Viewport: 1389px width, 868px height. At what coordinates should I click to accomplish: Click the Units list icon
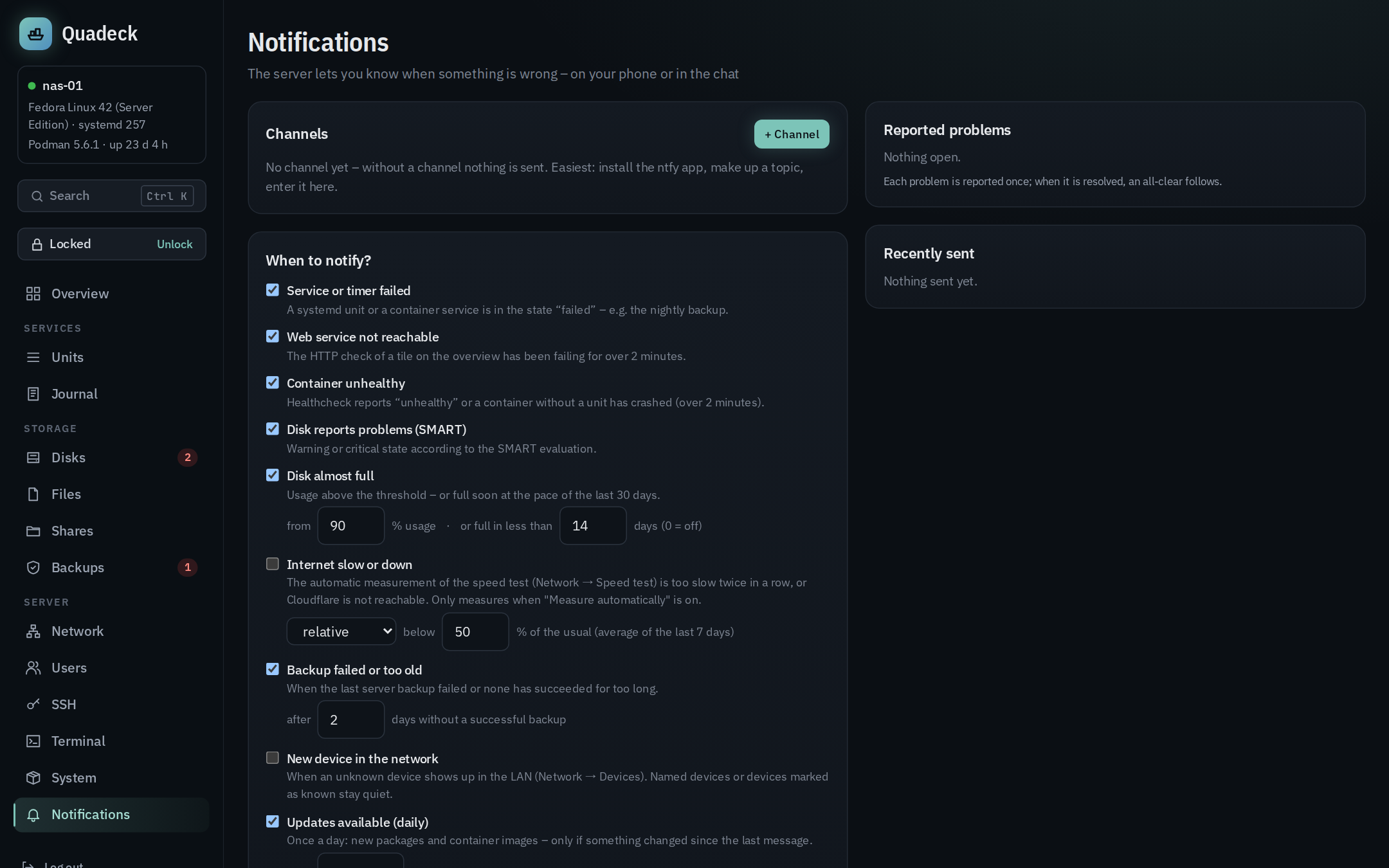33,357
